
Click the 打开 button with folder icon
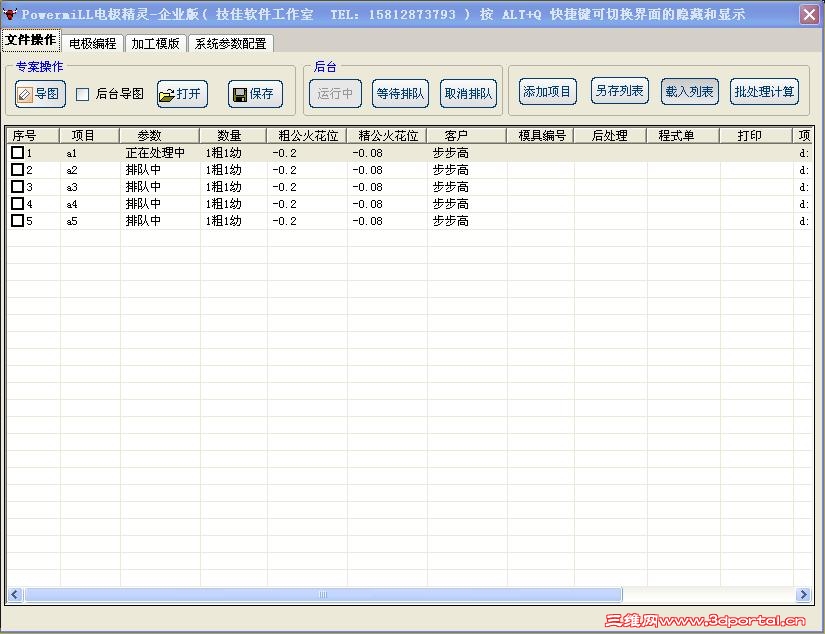pos(182,94)
